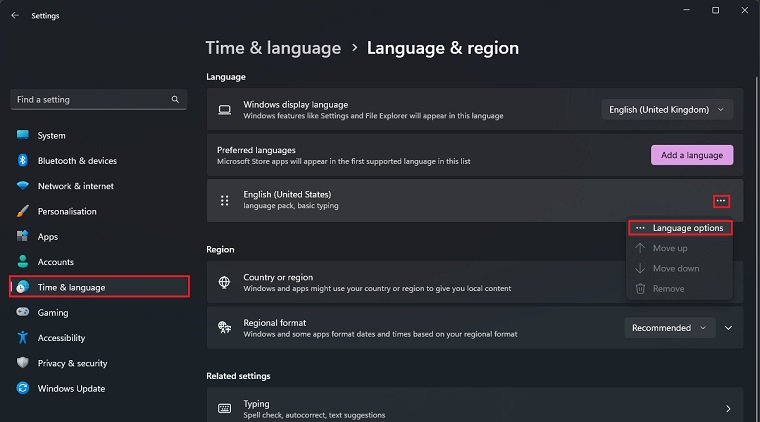Click the keyboard icon beside Typing
The width and height of the screenshot is (760, 422).
pyautogui.click(x=224, y=408)
